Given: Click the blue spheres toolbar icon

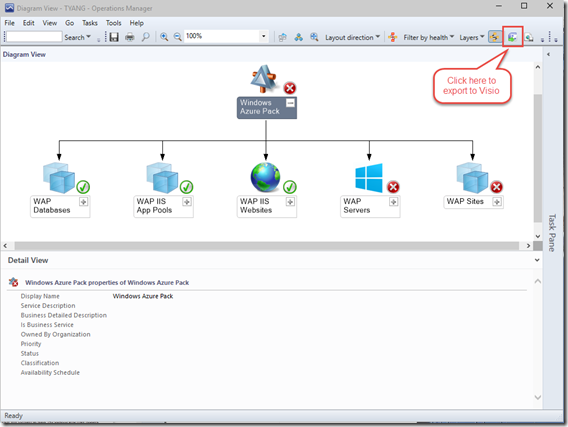Looking at the screenshot, I should (298, 37).
